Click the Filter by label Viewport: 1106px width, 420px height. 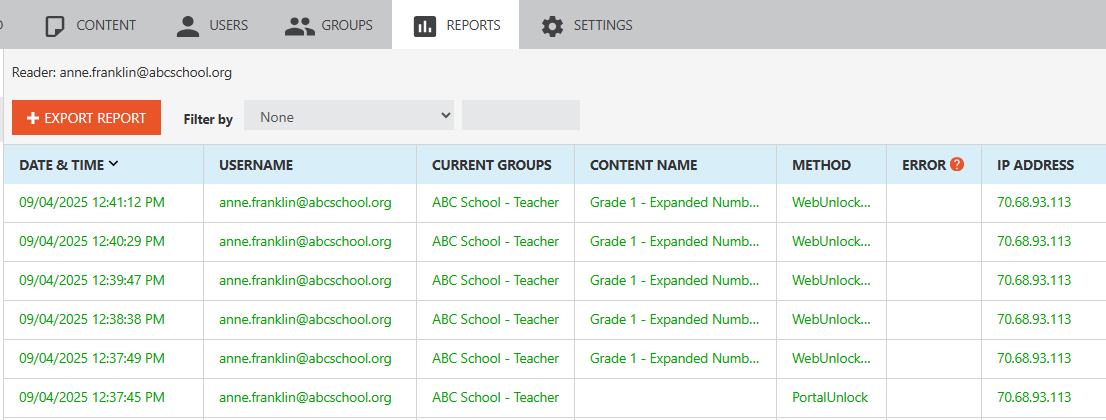(x=208, y=119)
